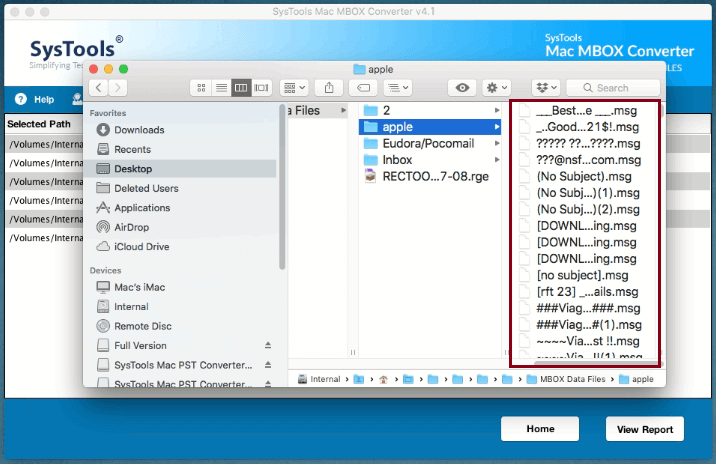Select the RECTOO...7-08.rge file
Viewport: 716px width, 464px height.
[430, 176]
